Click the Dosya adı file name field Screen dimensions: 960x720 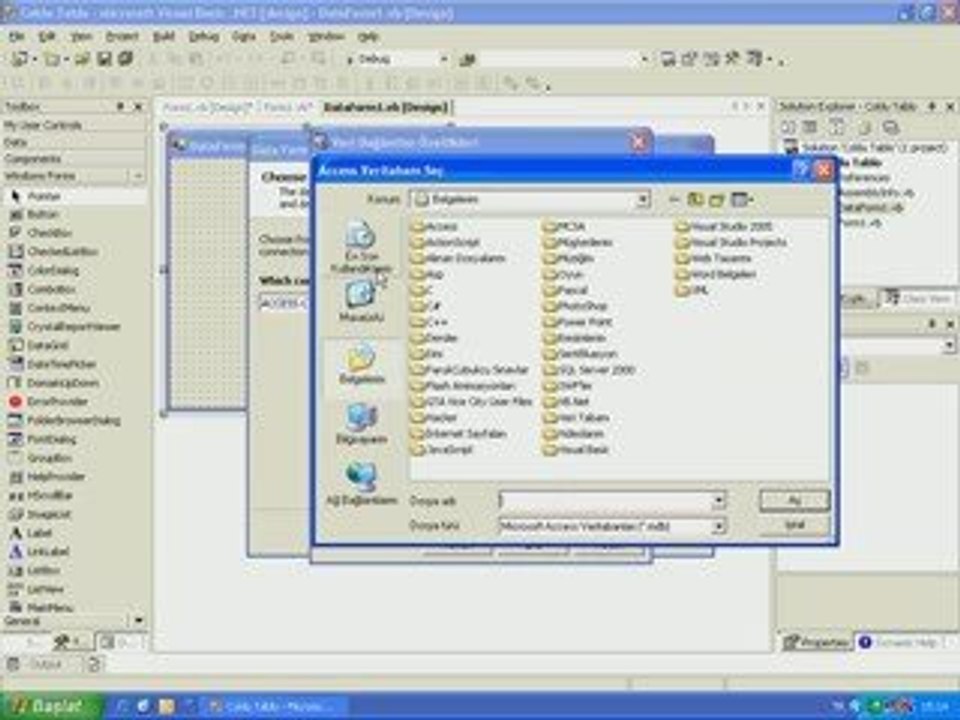coord(606,501)
